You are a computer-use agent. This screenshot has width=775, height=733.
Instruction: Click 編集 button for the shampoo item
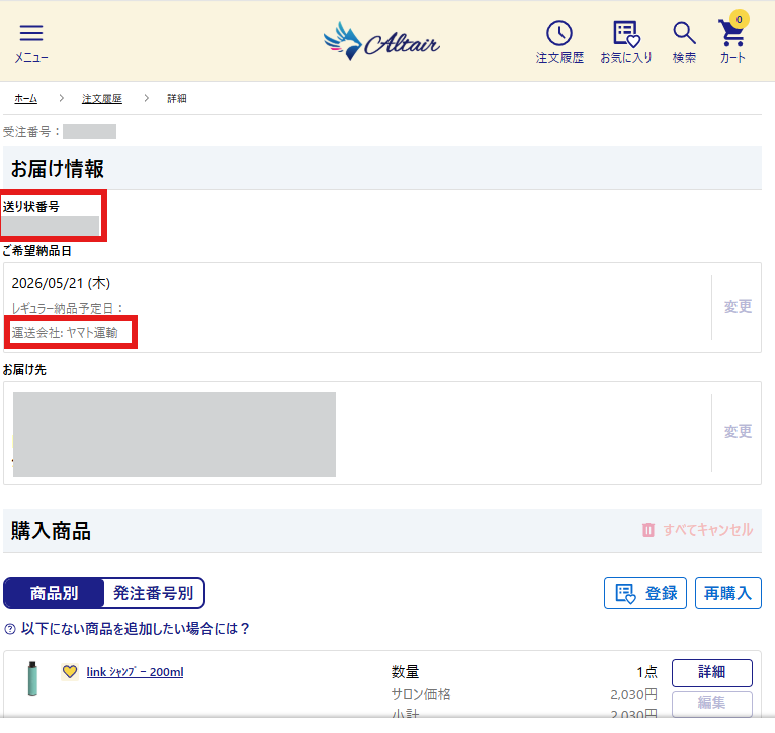(x=712, y=703)
